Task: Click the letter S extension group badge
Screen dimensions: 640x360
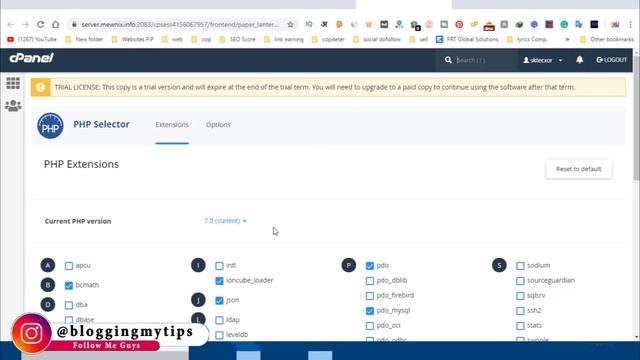Action: [x=499, y=265]
